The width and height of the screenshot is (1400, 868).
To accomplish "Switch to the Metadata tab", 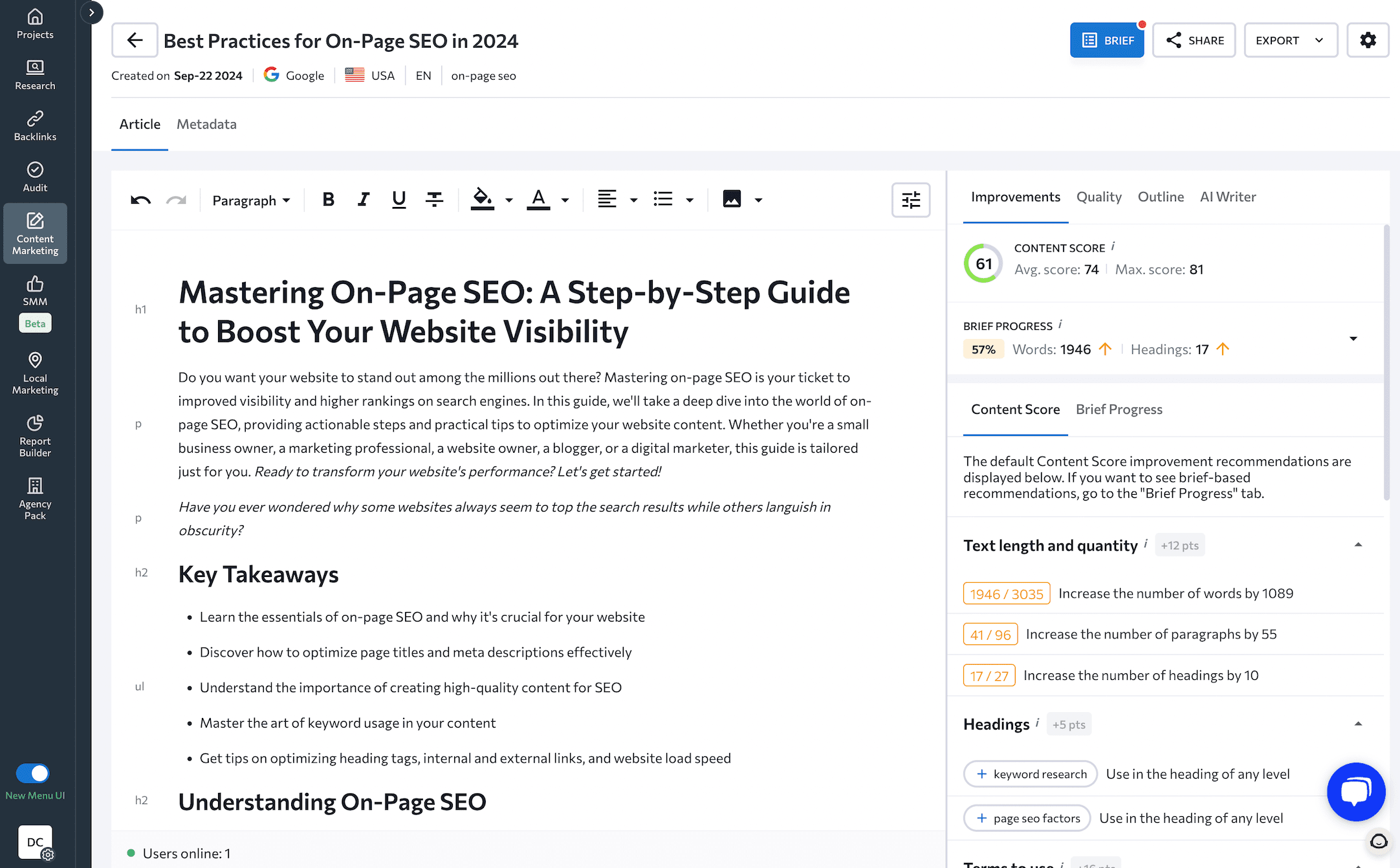I will click(x=206, y=124).
